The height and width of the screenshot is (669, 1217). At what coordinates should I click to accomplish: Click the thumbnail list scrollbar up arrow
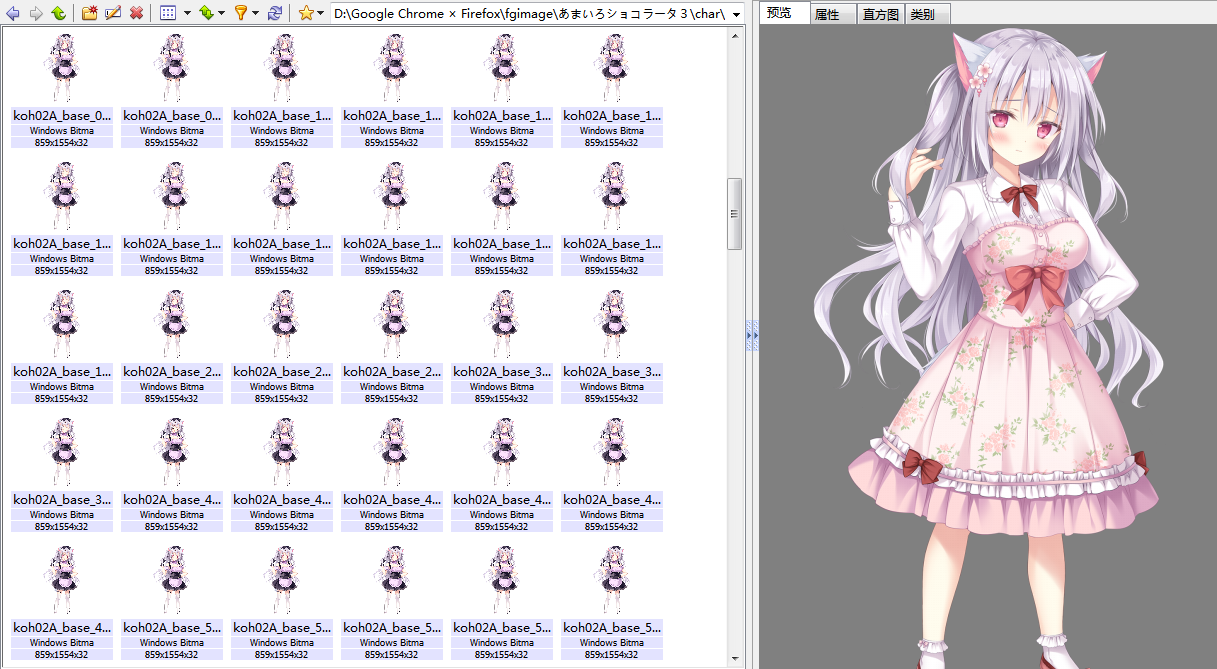click(735, 36)
